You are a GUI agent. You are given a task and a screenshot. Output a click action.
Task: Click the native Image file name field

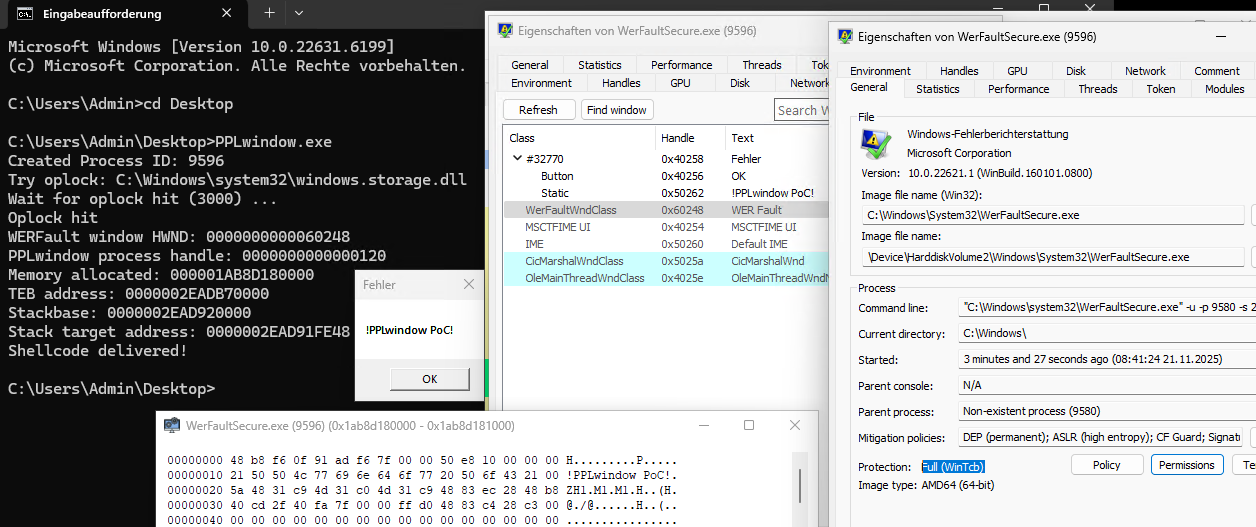click(1053, 257)
